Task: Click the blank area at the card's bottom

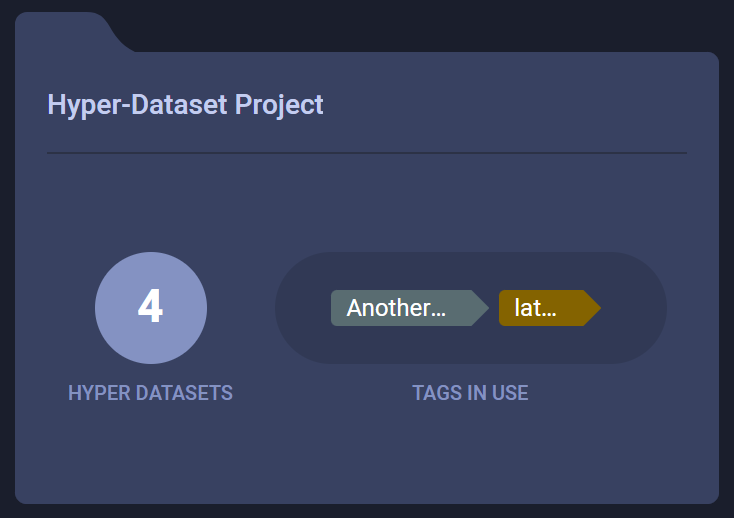Action: 366,460
